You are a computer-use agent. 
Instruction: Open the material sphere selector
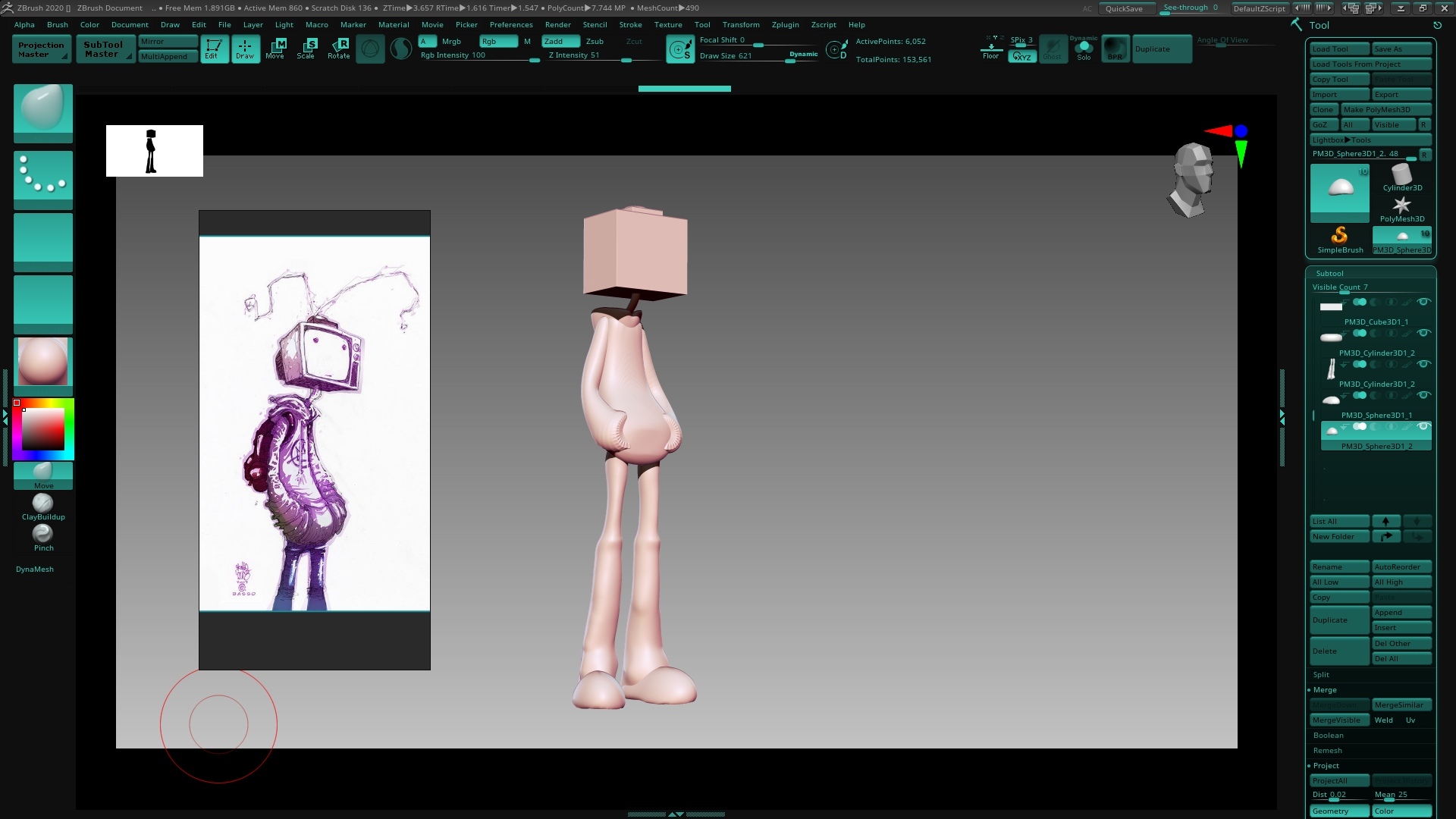(43, 366)
